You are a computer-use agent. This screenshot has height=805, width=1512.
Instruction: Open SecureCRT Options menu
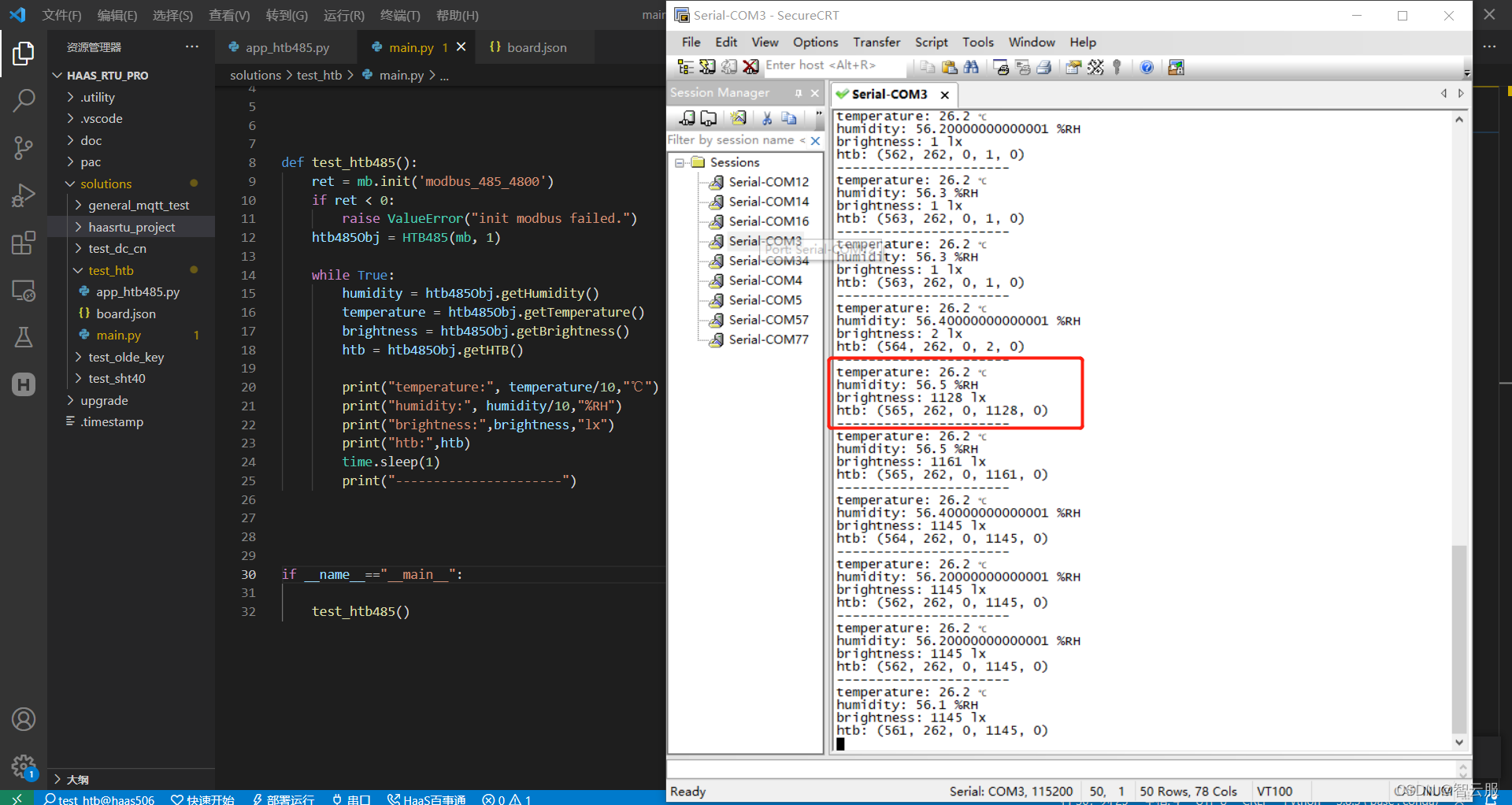815,42
